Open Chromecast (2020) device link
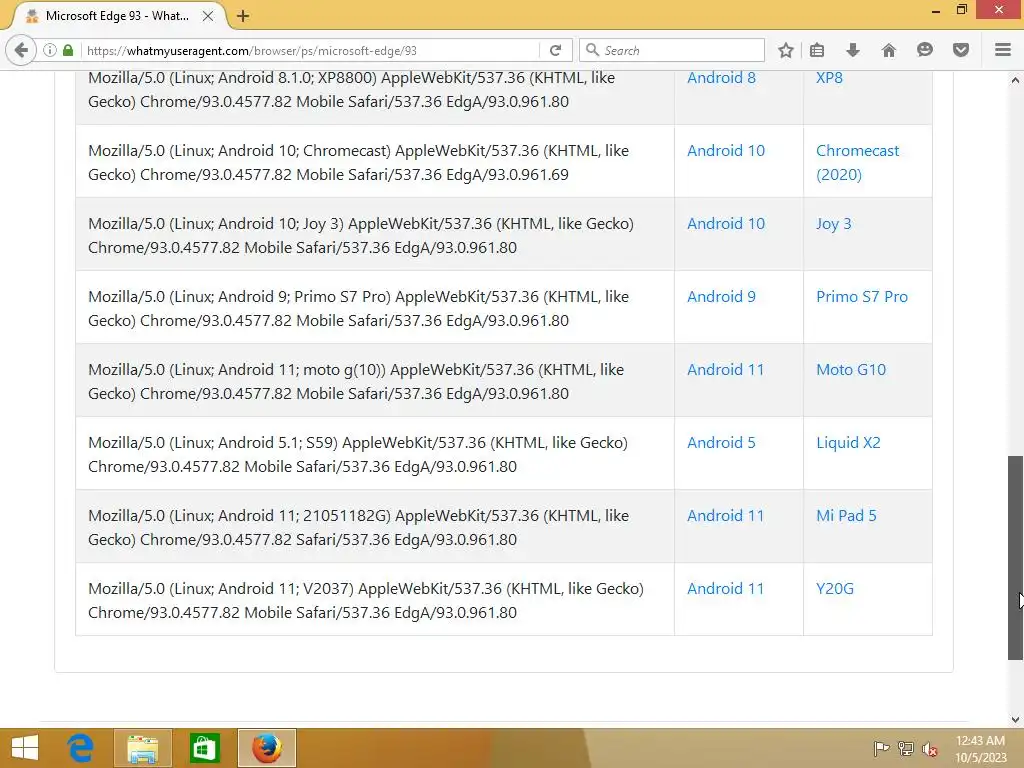Viewport: 1024px width, 768px height. click(x=857, y=163)
